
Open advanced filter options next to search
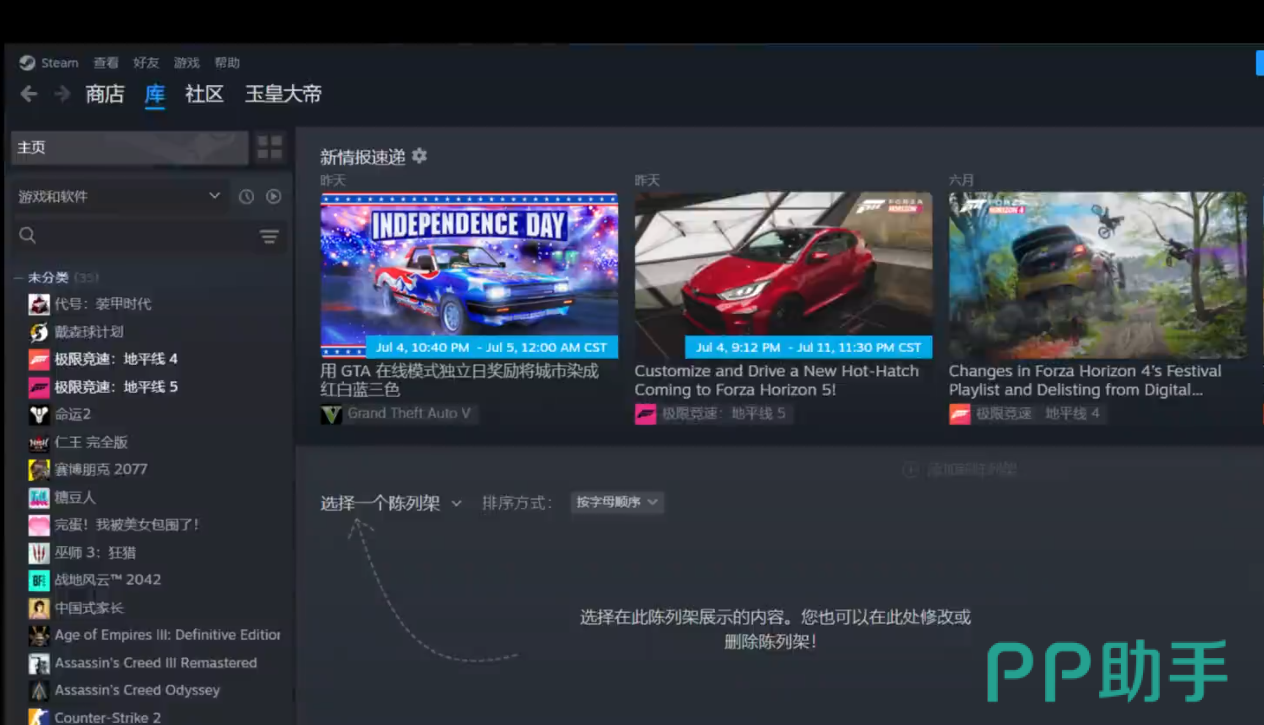click(269, 236)
